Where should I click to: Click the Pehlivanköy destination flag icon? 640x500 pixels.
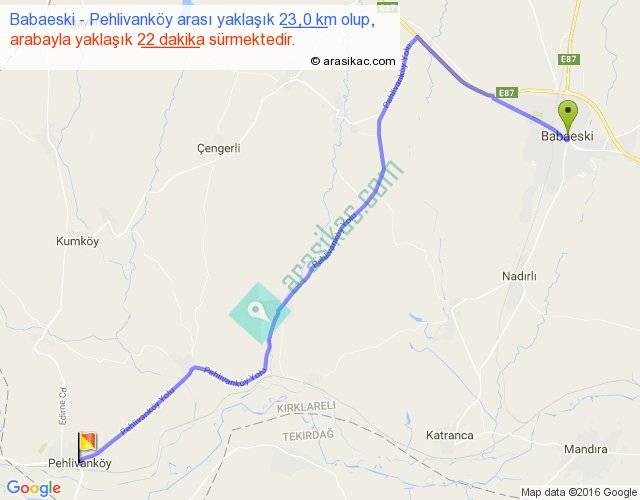pyautogui.click(x=87, y=447)
